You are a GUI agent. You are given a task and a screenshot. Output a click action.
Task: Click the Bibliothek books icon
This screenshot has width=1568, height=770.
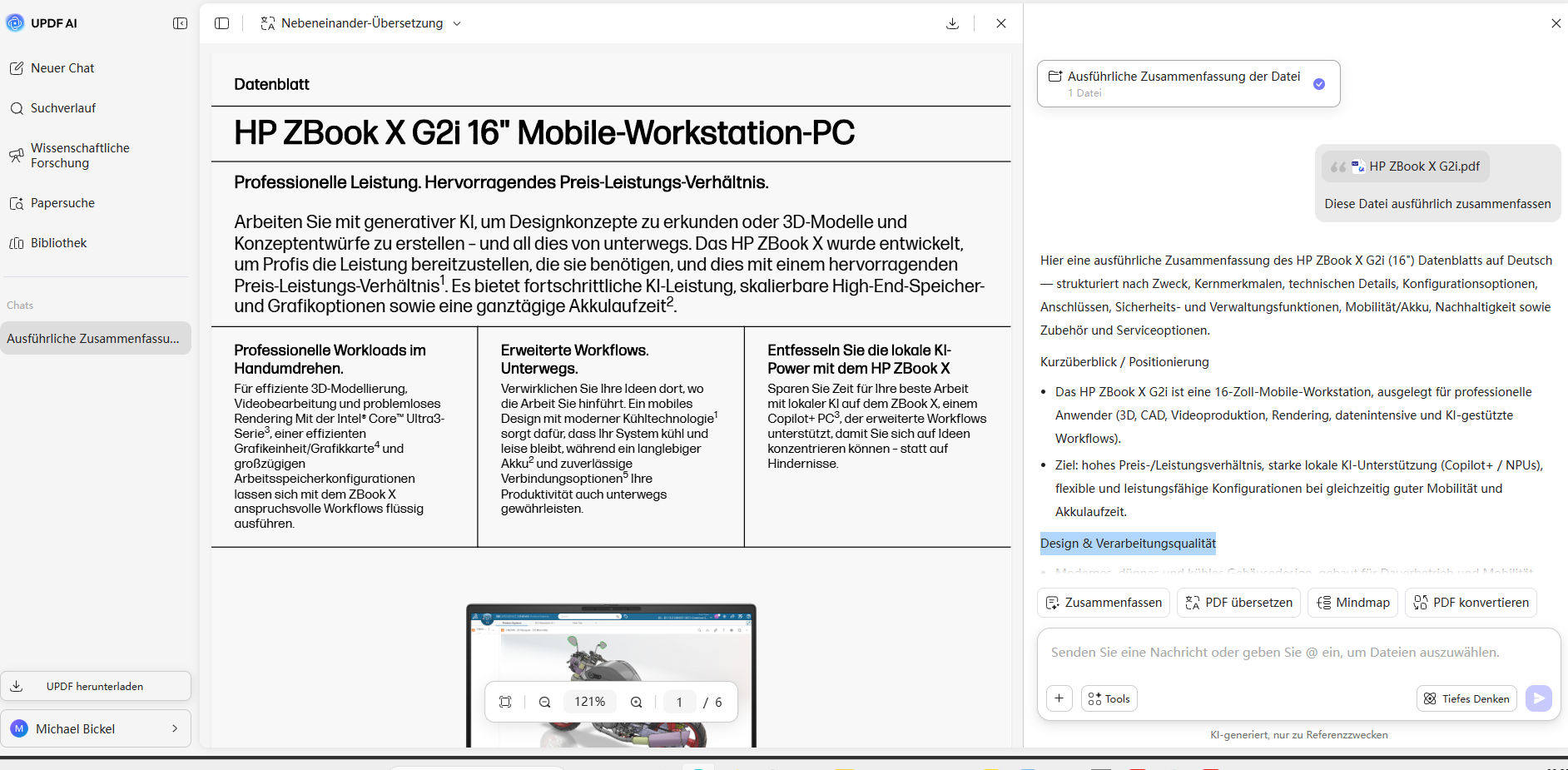coord(17,243)
